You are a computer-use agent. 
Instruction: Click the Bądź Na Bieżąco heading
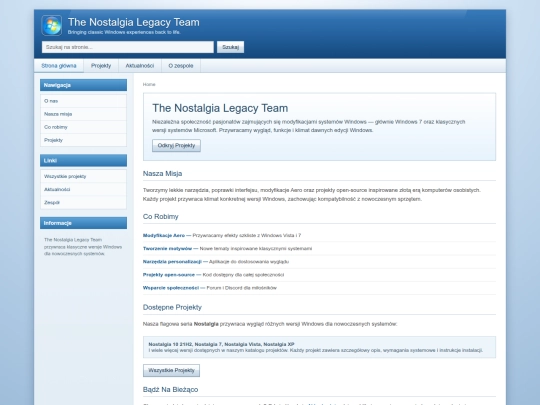(170, 390)
